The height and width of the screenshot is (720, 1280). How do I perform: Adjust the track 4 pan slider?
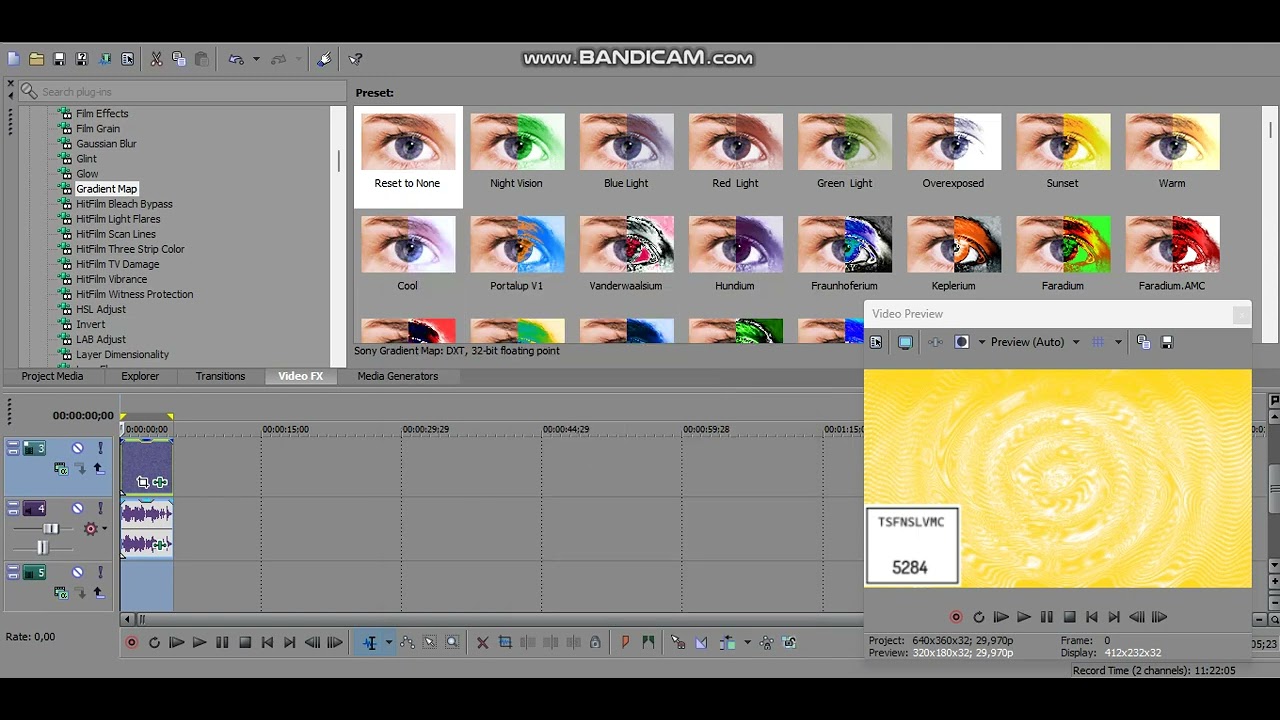coord(43,547)
